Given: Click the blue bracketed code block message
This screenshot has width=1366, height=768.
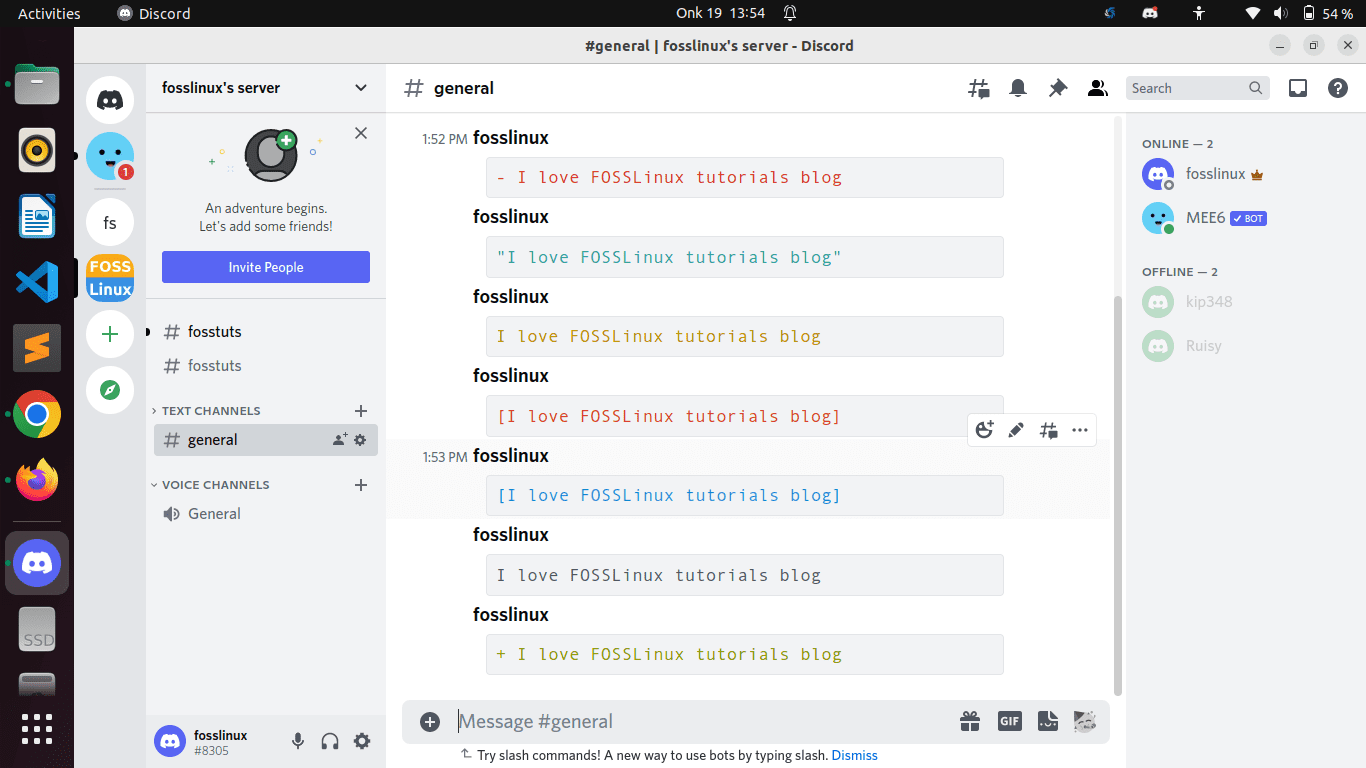Looking at the screenshot, I should [x=744, y=495].
